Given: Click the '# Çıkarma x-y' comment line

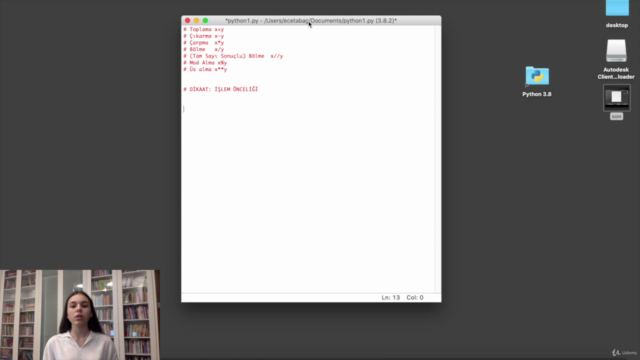Looking at the screenshot, I should click(x=204, y=36).
